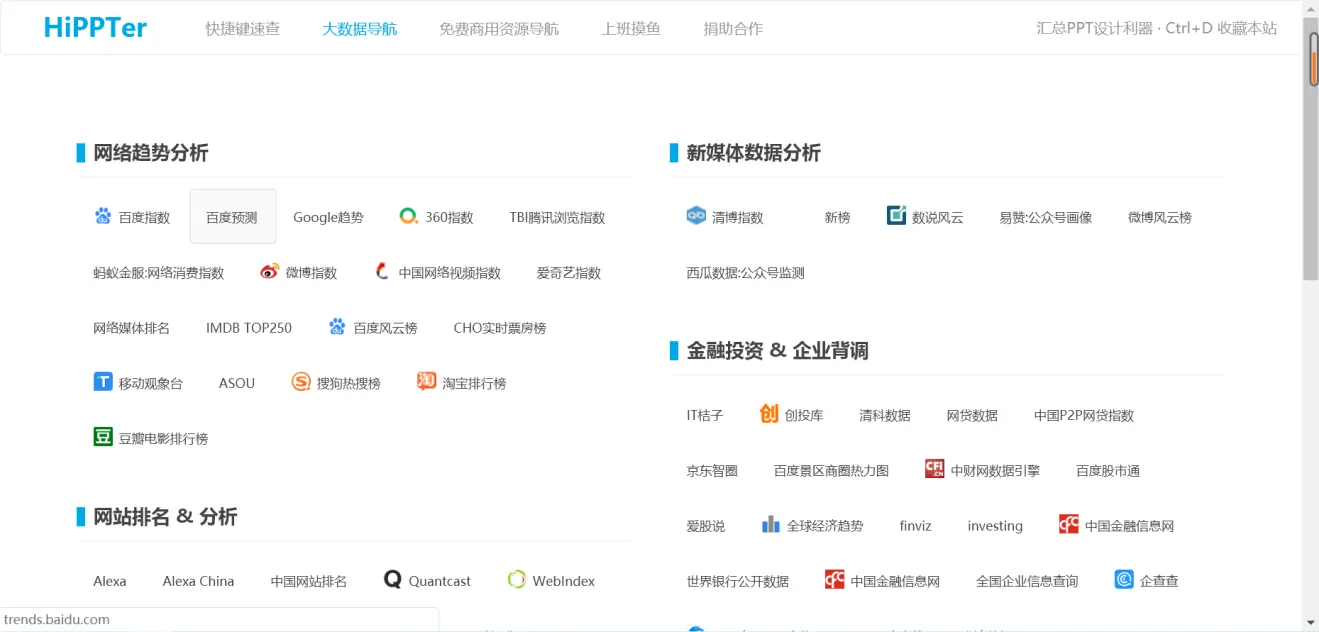Click icon of 中国金融信息网 beside investing
The image size is (1319, 632).
tap(1069, 524)
